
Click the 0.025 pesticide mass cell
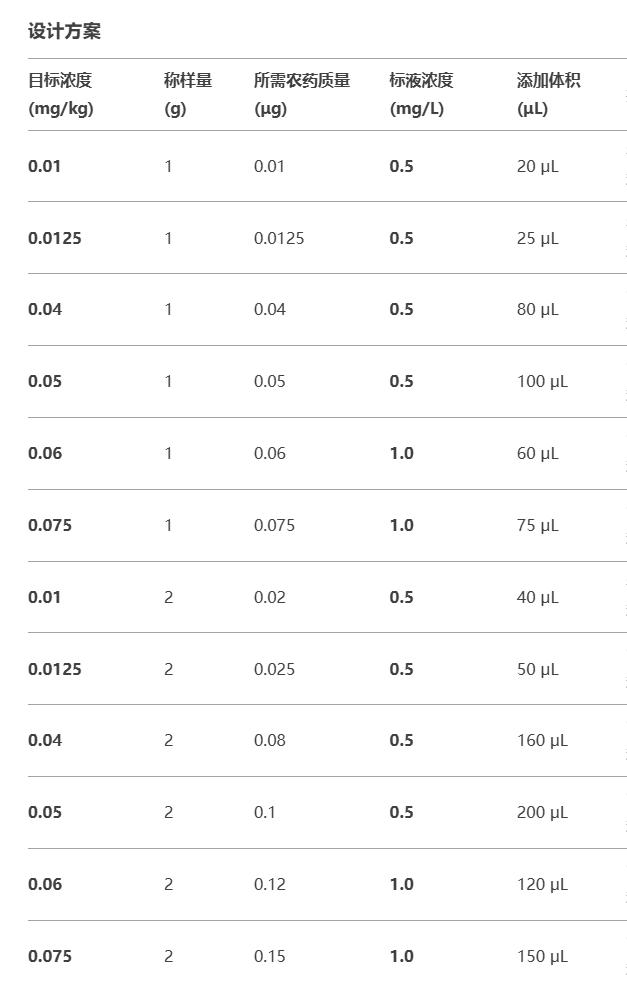click(x=274, y=669)
